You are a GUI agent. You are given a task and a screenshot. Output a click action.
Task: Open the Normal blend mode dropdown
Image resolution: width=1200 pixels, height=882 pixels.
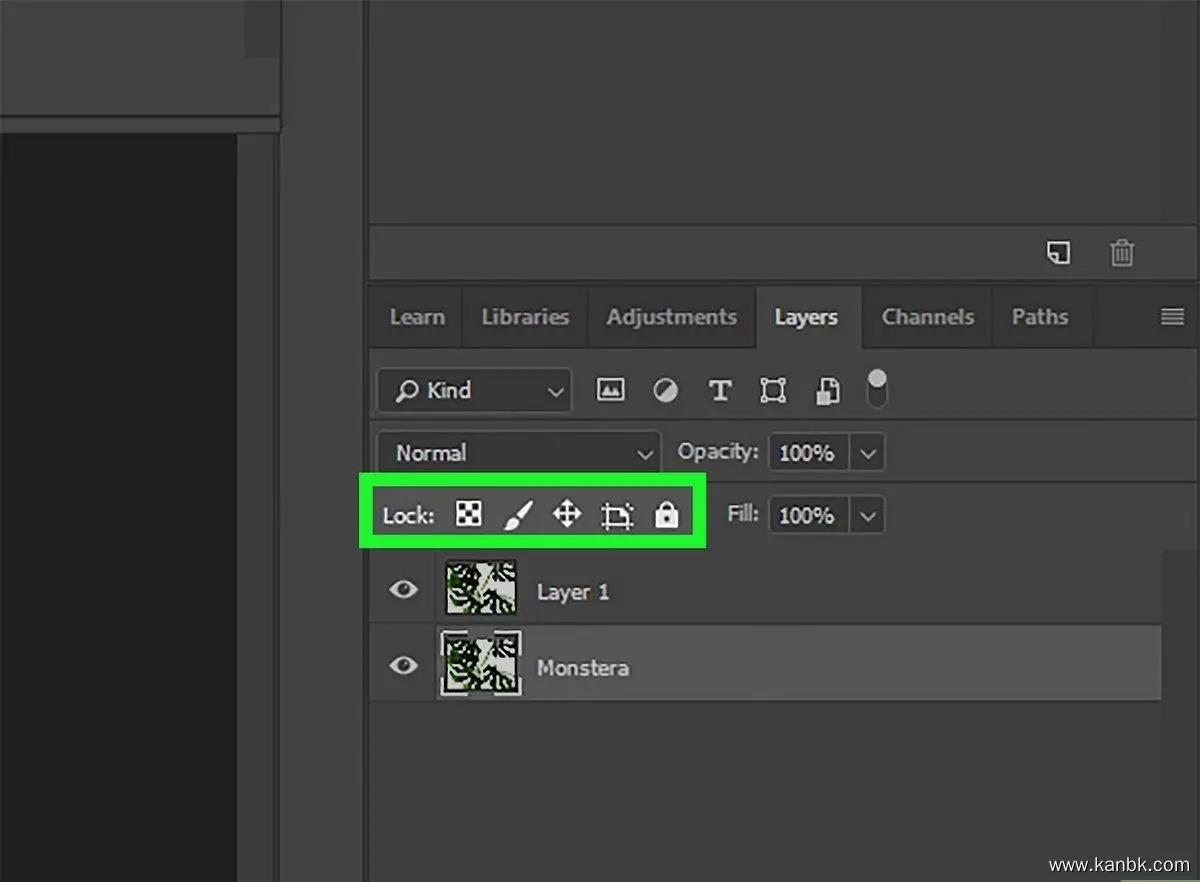click(x=518, y=453)
